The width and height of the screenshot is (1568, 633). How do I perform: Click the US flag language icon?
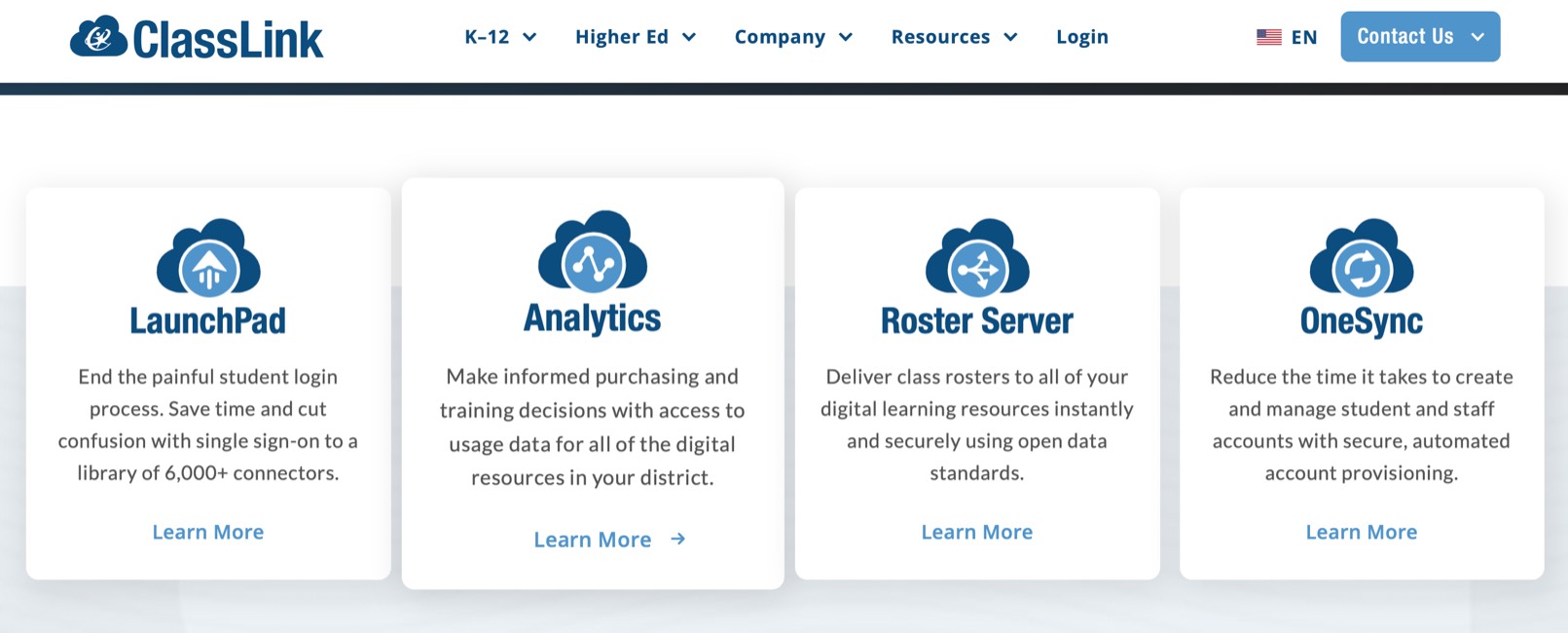(x=1269, y=37)
